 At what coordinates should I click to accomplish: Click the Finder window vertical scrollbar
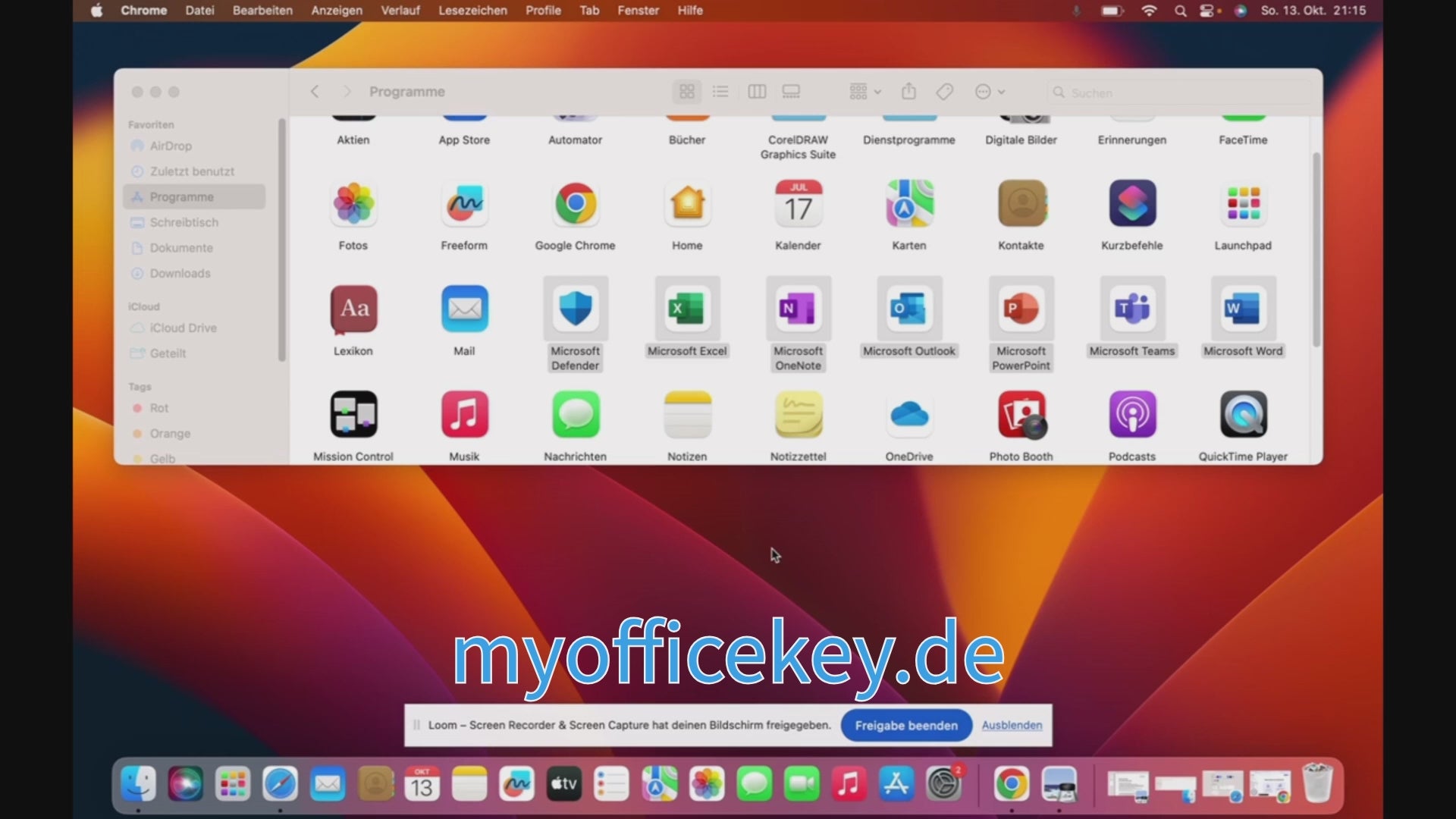pos(1316,250)
